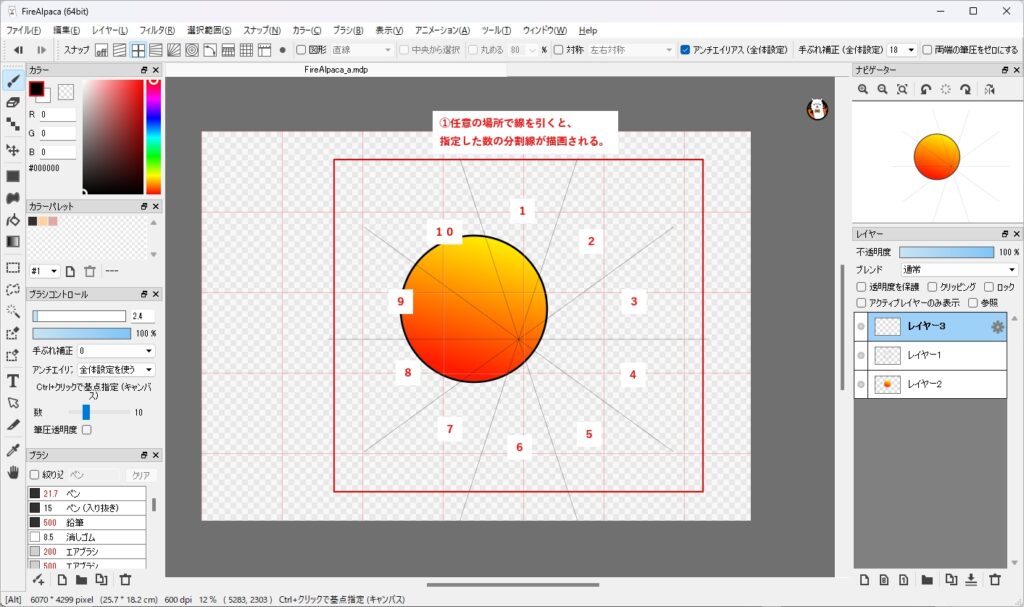Choose the Hand pan tool
This screenshot has width=1024, height=607.
[13, 473]
